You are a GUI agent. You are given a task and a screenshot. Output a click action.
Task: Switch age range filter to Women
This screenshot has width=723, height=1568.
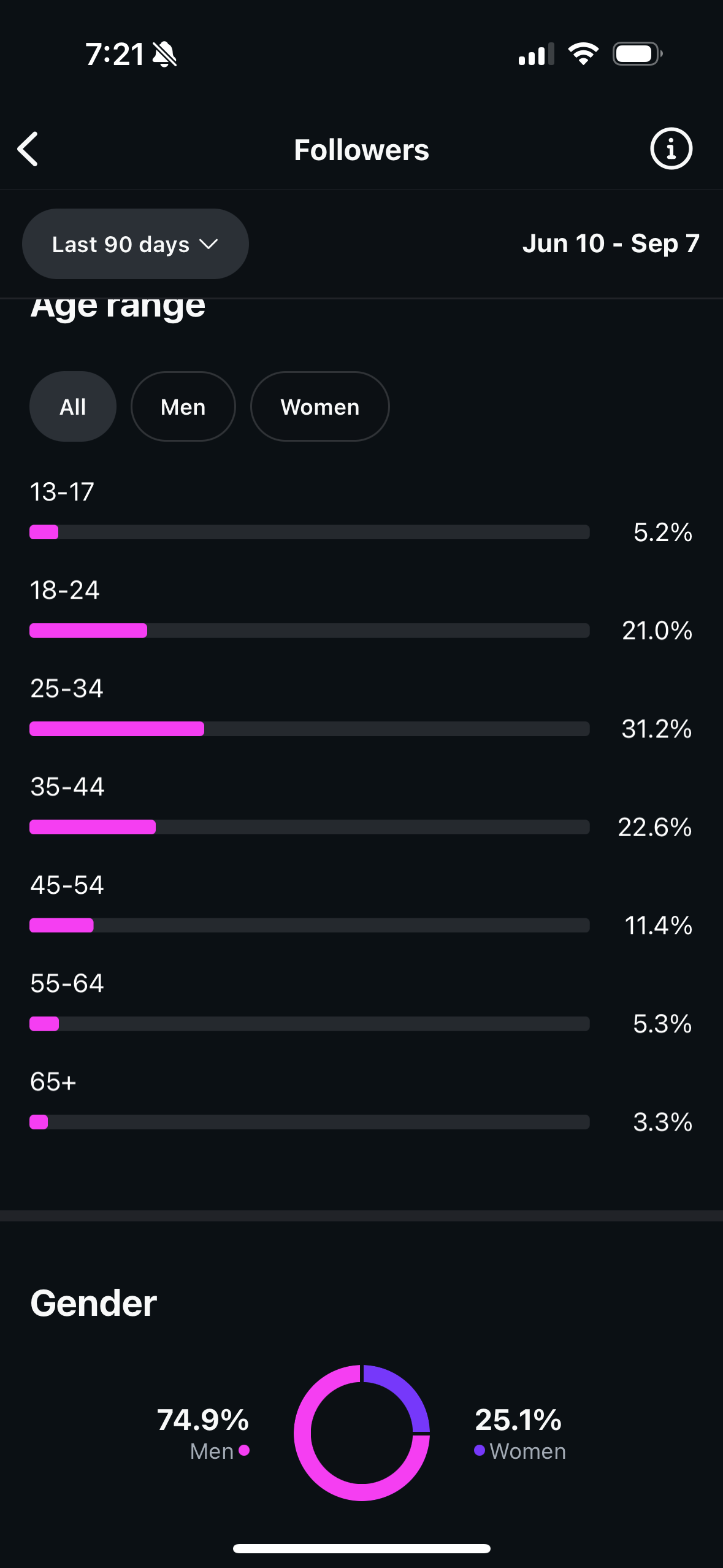pyautogui.click(x=319, y=407)
